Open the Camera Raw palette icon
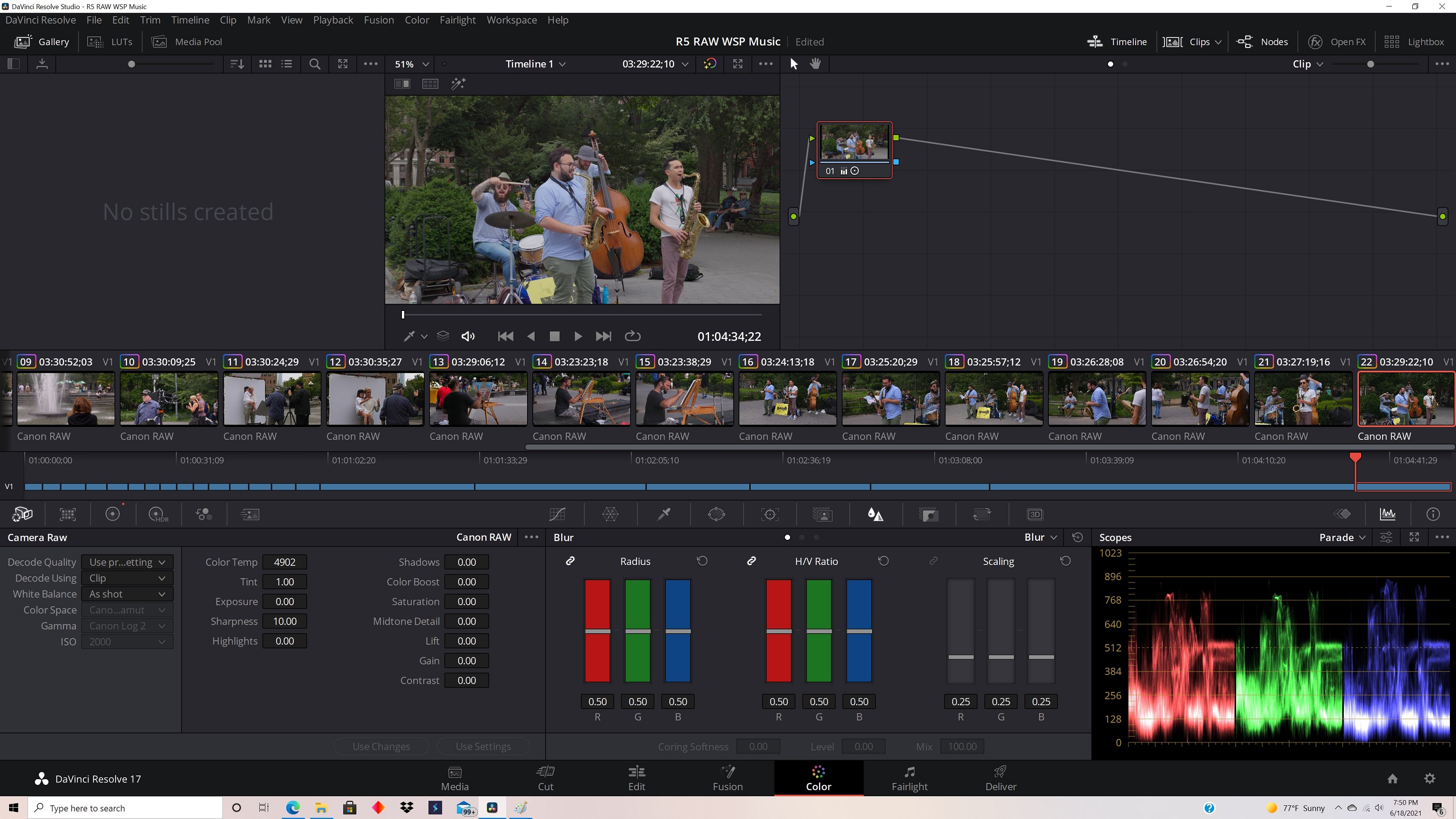The height and width of the screenshot is (819, 1456). click(22, 514)
